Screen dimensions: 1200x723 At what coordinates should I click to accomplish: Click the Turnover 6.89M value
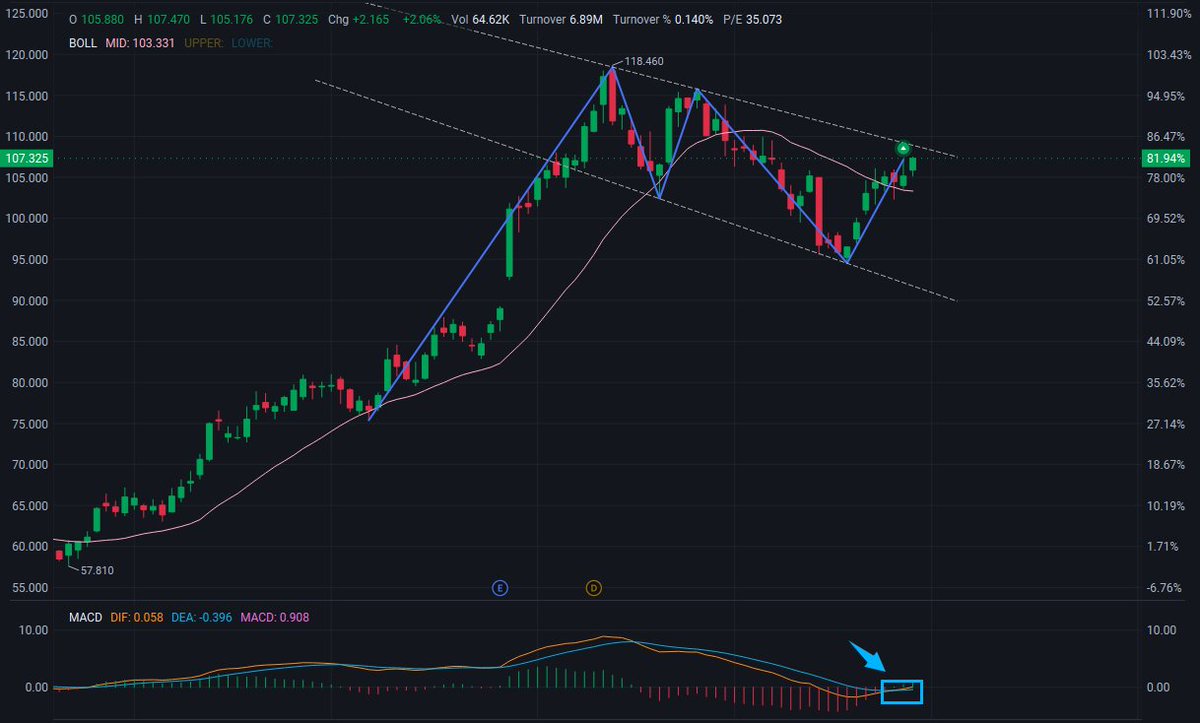[x=561, y=18]
